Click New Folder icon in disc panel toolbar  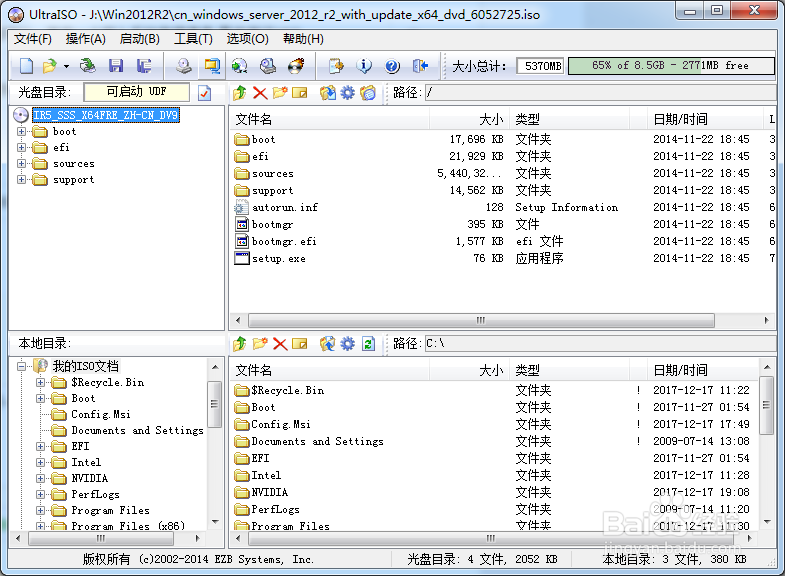[x=280, y=93]
